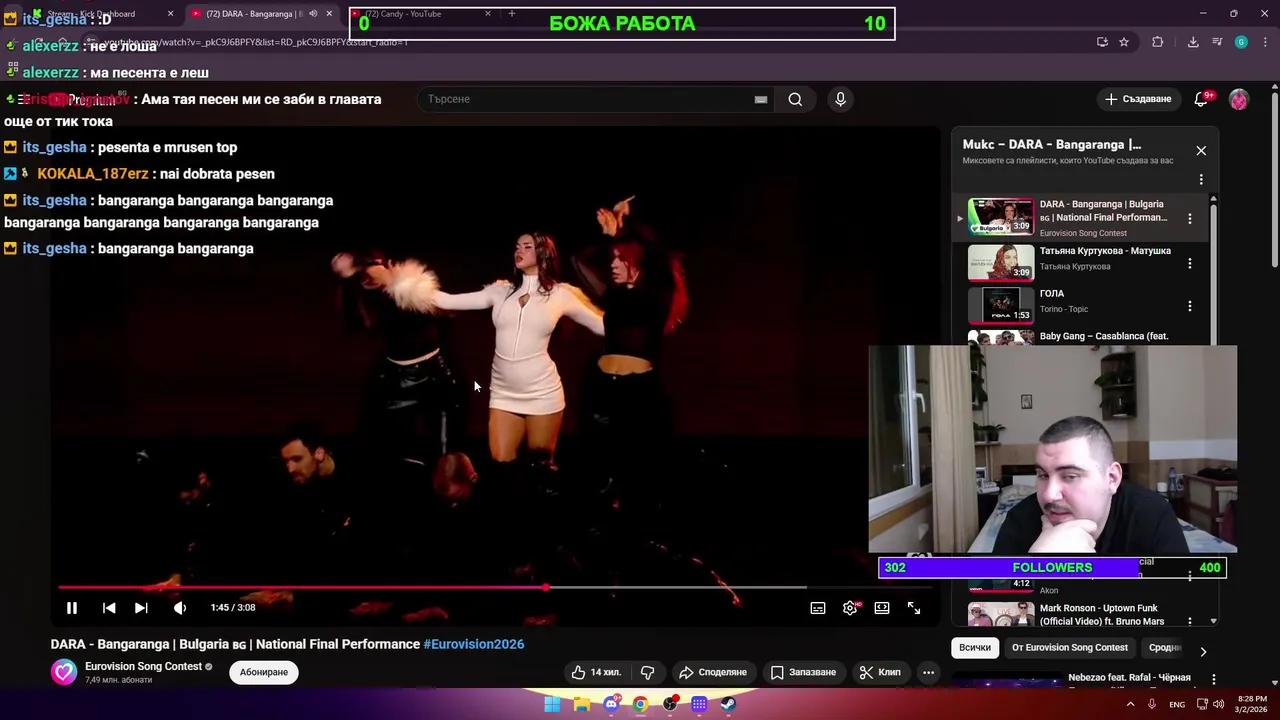Pause the video with the pause button

72,608
